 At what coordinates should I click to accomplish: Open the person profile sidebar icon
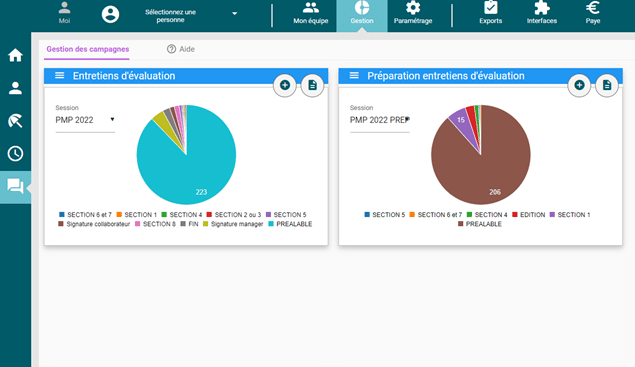click(15, 88)
